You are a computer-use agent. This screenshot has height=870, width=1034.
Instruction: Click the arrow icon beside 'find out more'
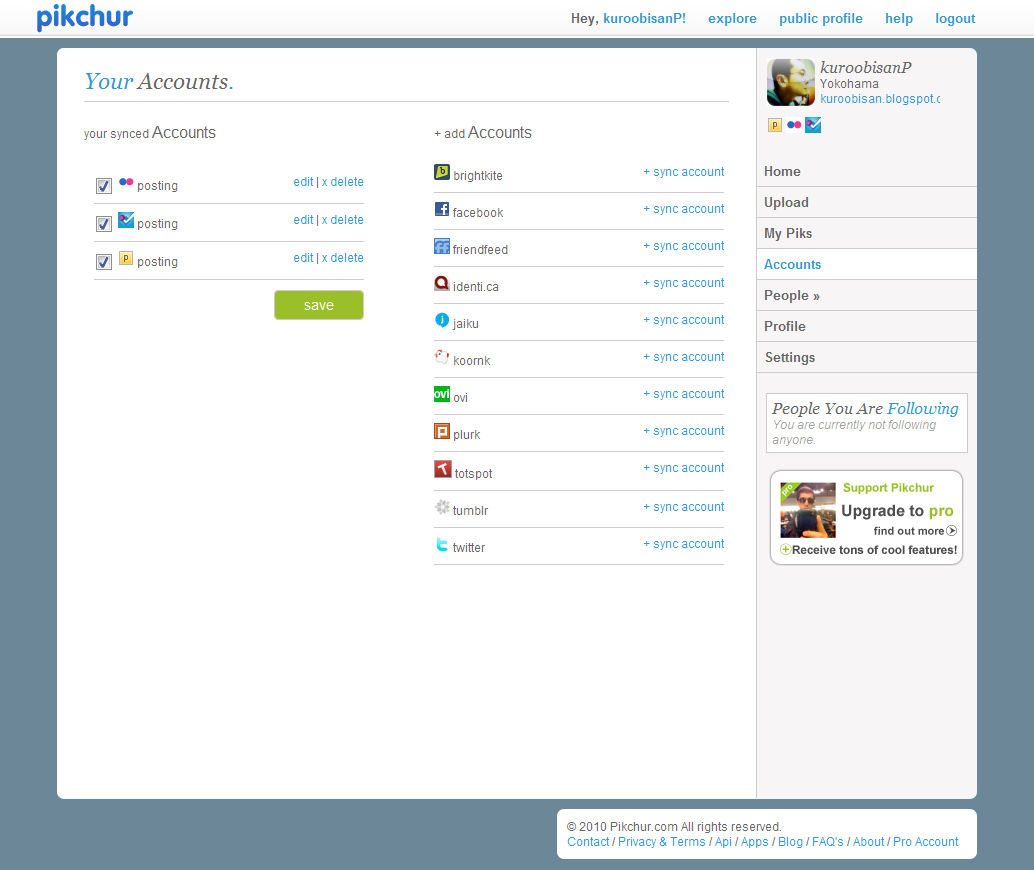952,530
